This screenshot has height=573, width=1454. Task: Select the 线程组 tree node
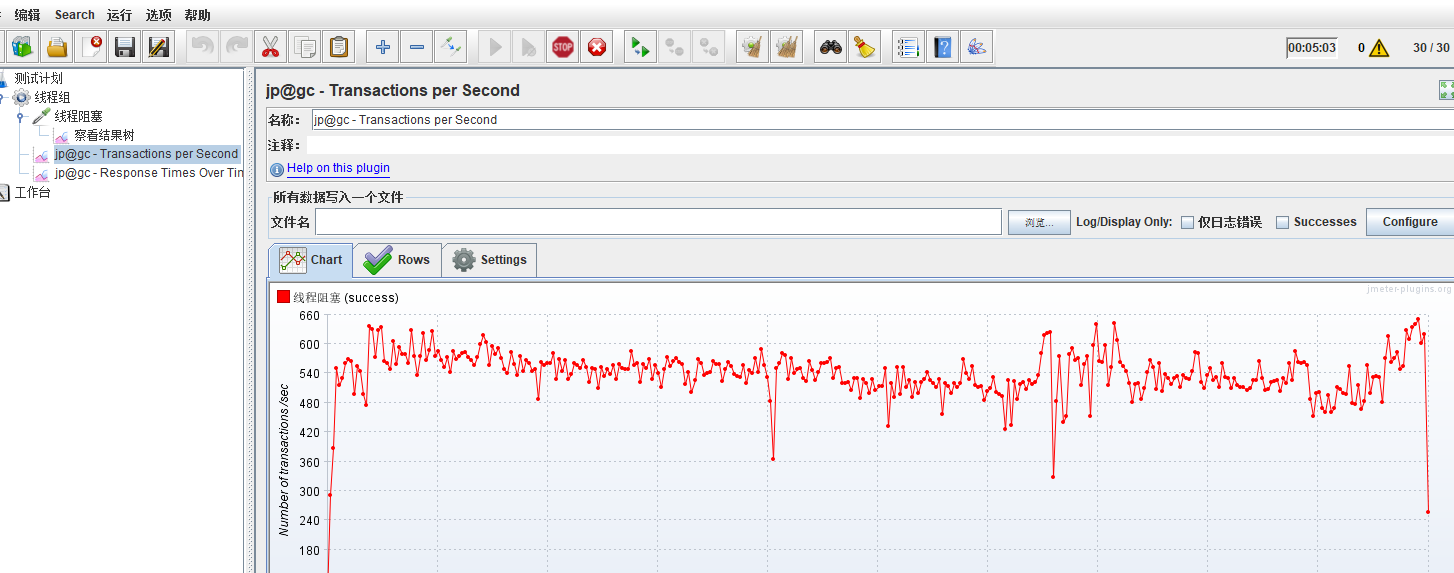[x=52, y=97]
